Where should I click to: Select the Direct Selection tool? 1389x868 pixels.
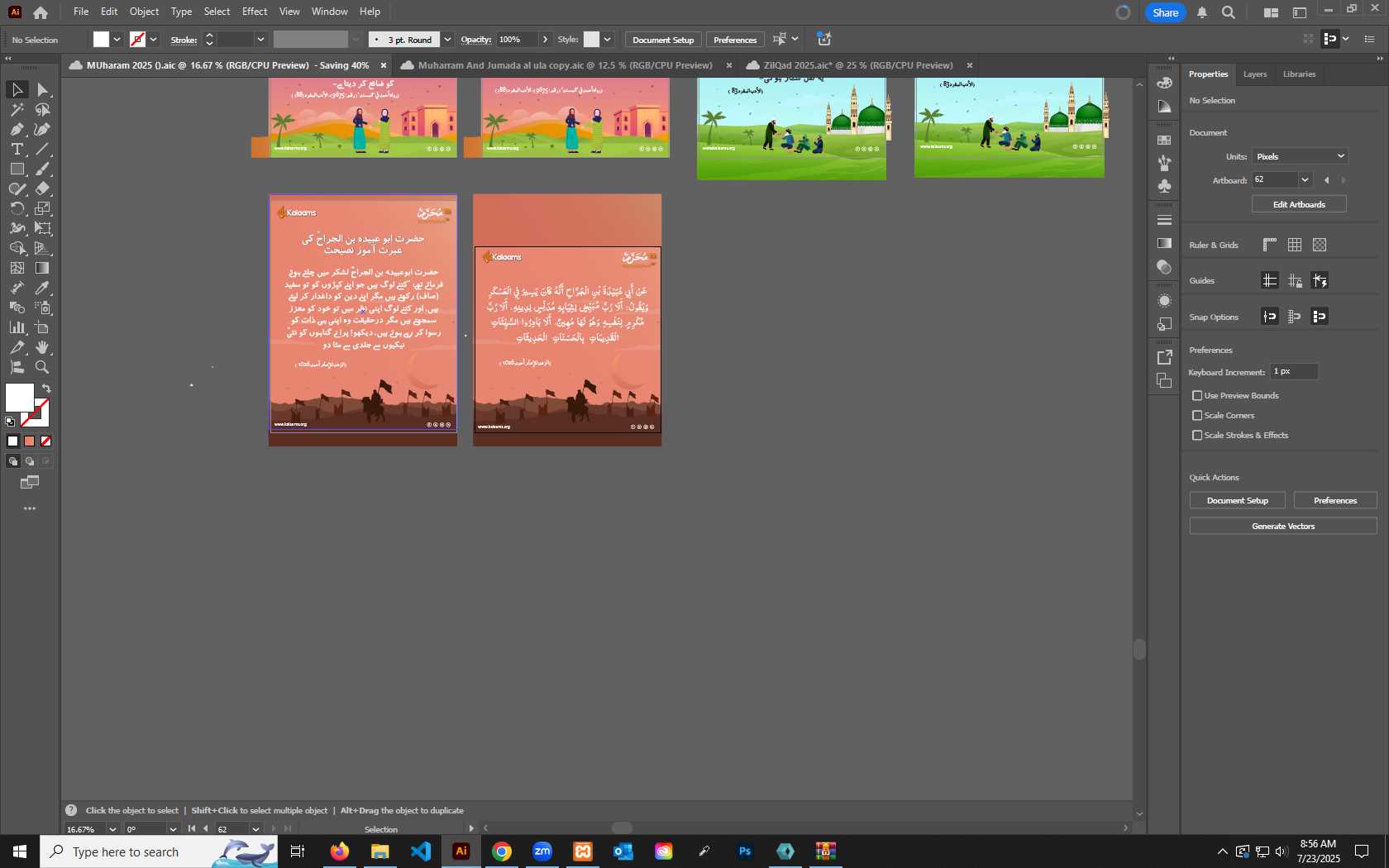click(x=43, y=89)
